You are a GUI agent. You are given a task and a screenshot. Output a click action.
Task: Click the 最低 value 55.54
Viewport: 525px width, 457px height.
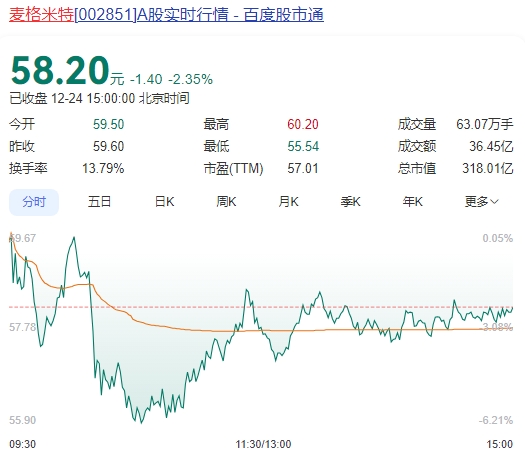click(x=303, y=146)
